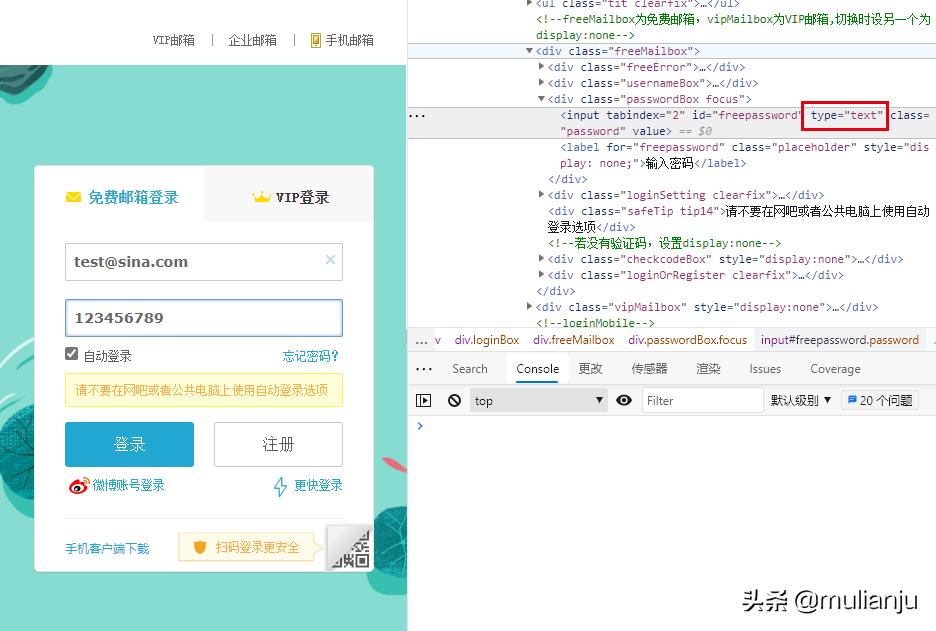Click the console Filter input field
Image resolution: width=936 pixels, height=631 pixels.
pyautogui.click(x=700, y=400)
